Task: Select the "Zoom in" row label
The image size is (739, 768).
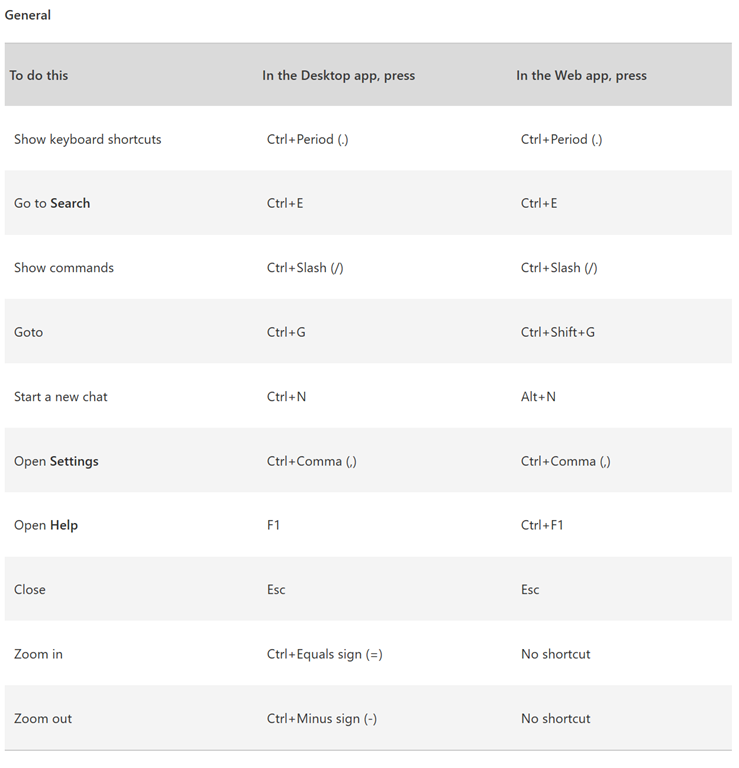Action: (x=38, y=654)
